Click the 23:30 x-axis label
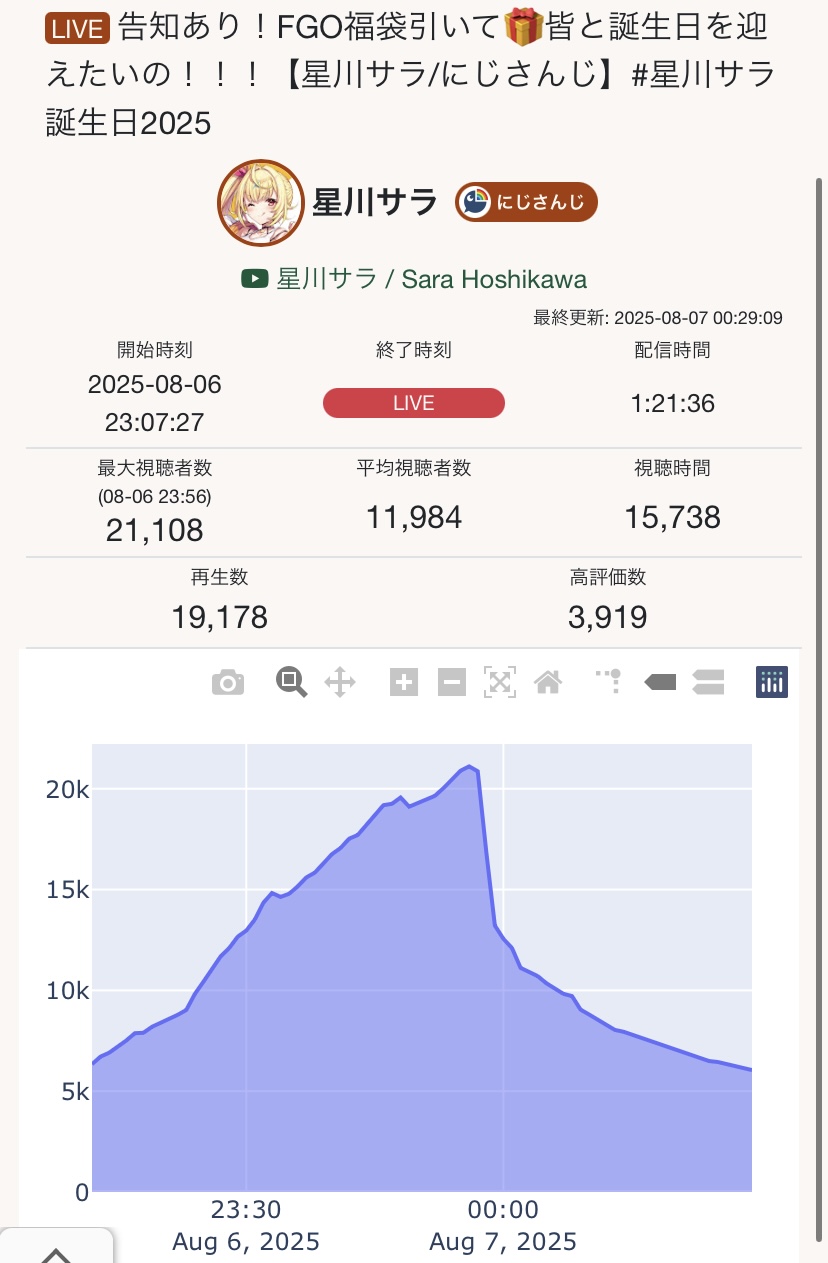Viewport: 828px width, 1263px height. [x=245, y=1210]
